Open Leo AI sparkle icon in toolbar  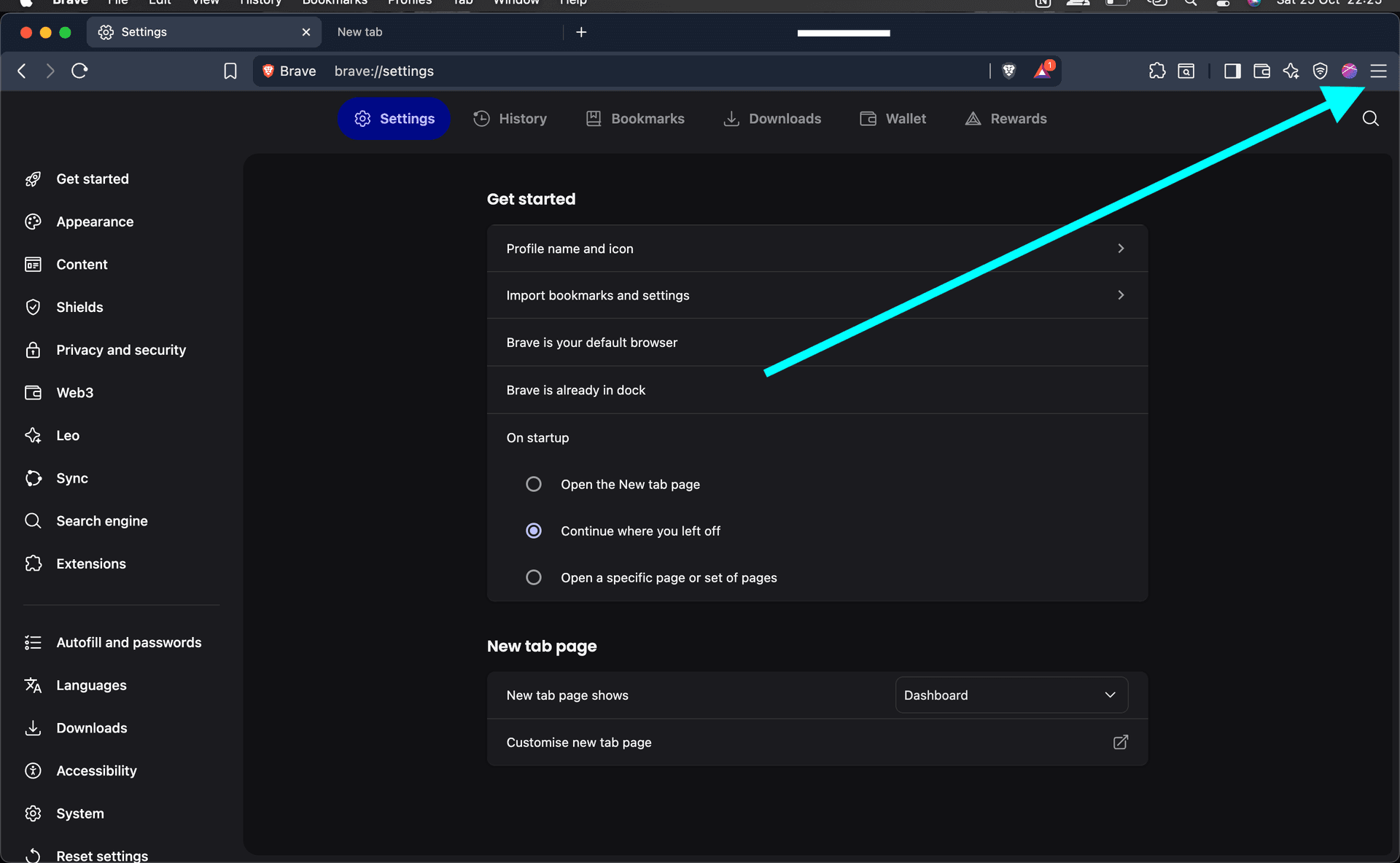point(1291,71)
